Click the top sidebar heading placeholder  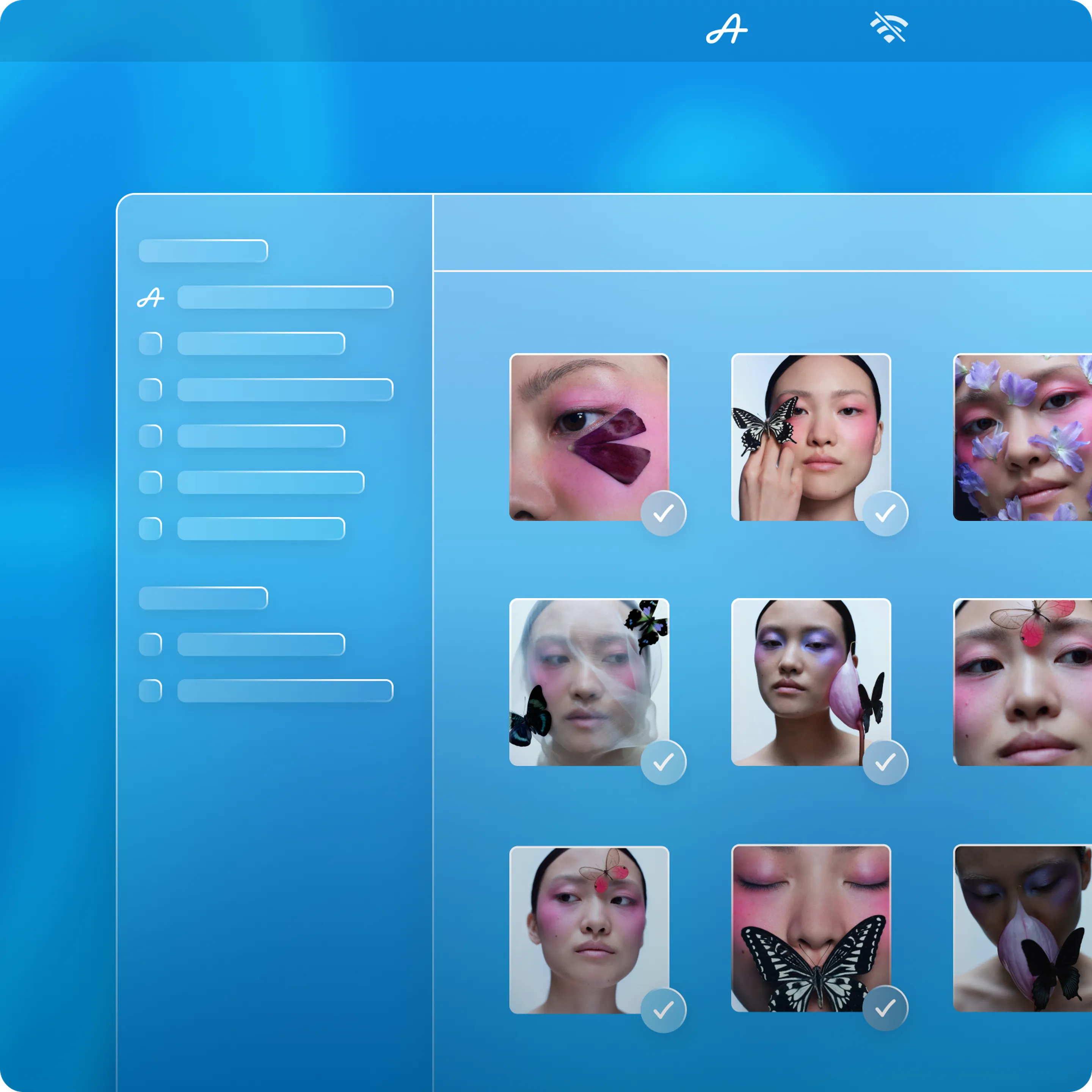tap(203, 251)
